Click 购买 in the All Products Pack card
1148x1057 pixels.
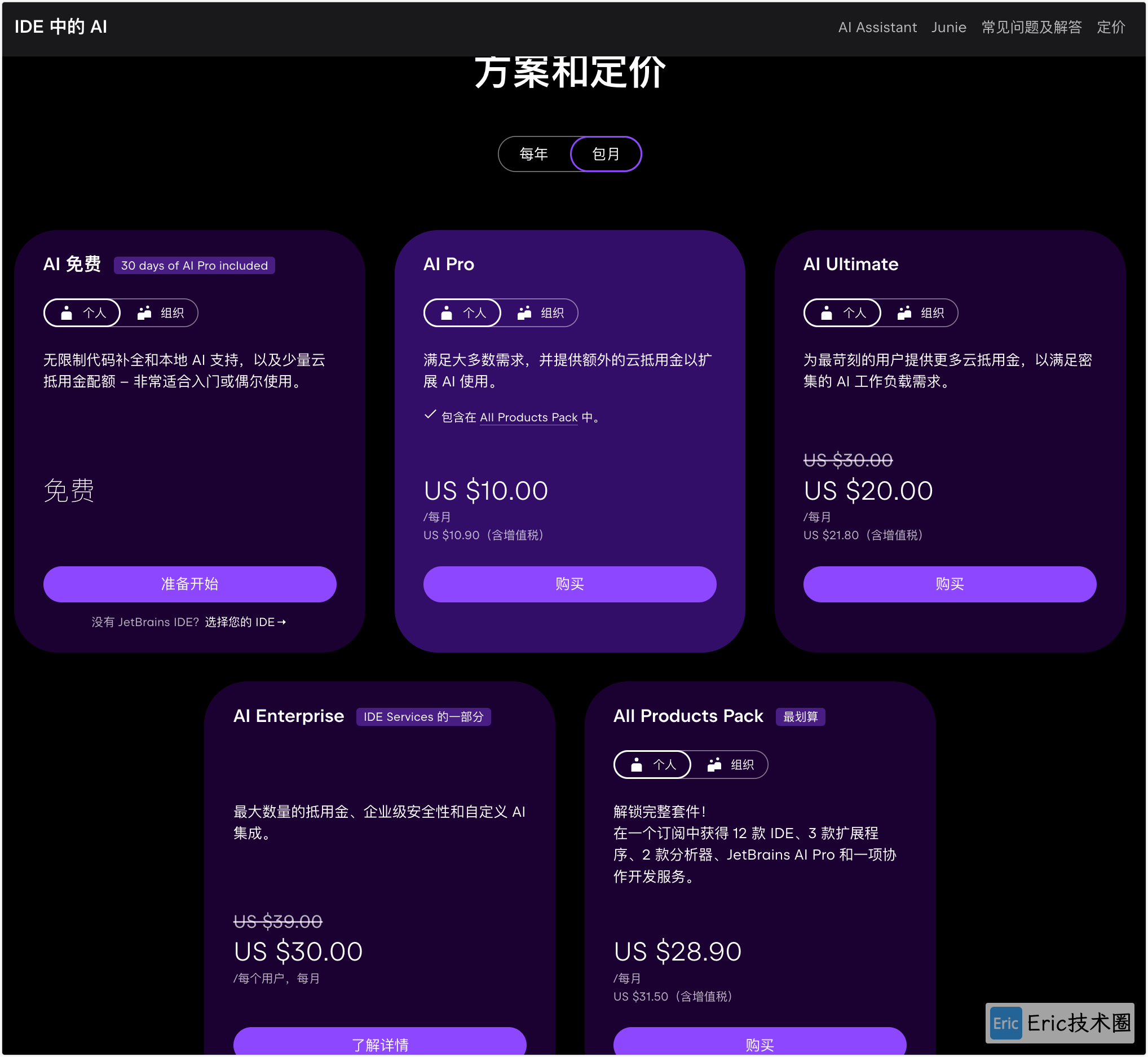point(761,1042)
